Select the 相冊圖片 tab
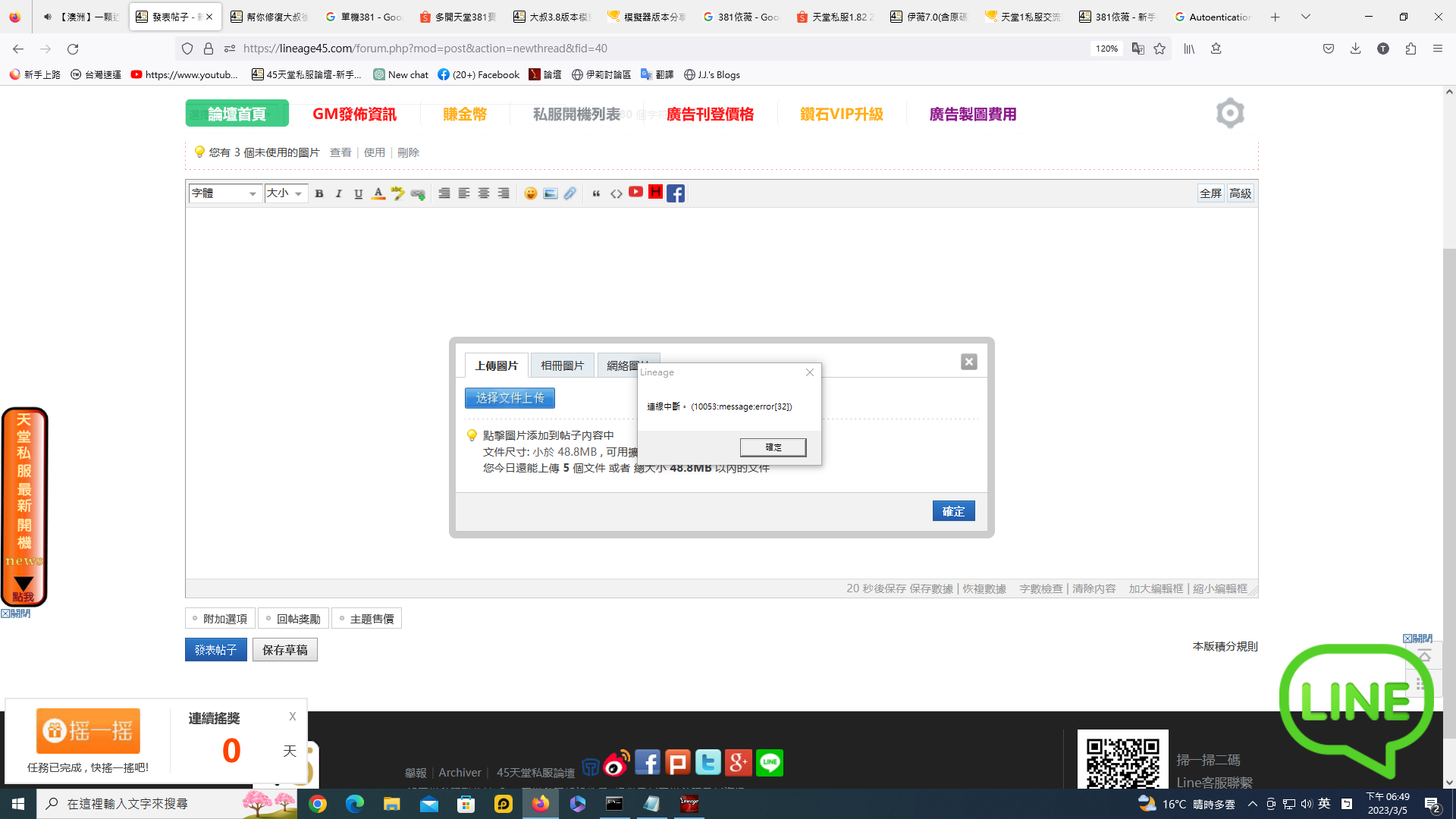This screenshot has width=1456, height=819. (563, 366)
